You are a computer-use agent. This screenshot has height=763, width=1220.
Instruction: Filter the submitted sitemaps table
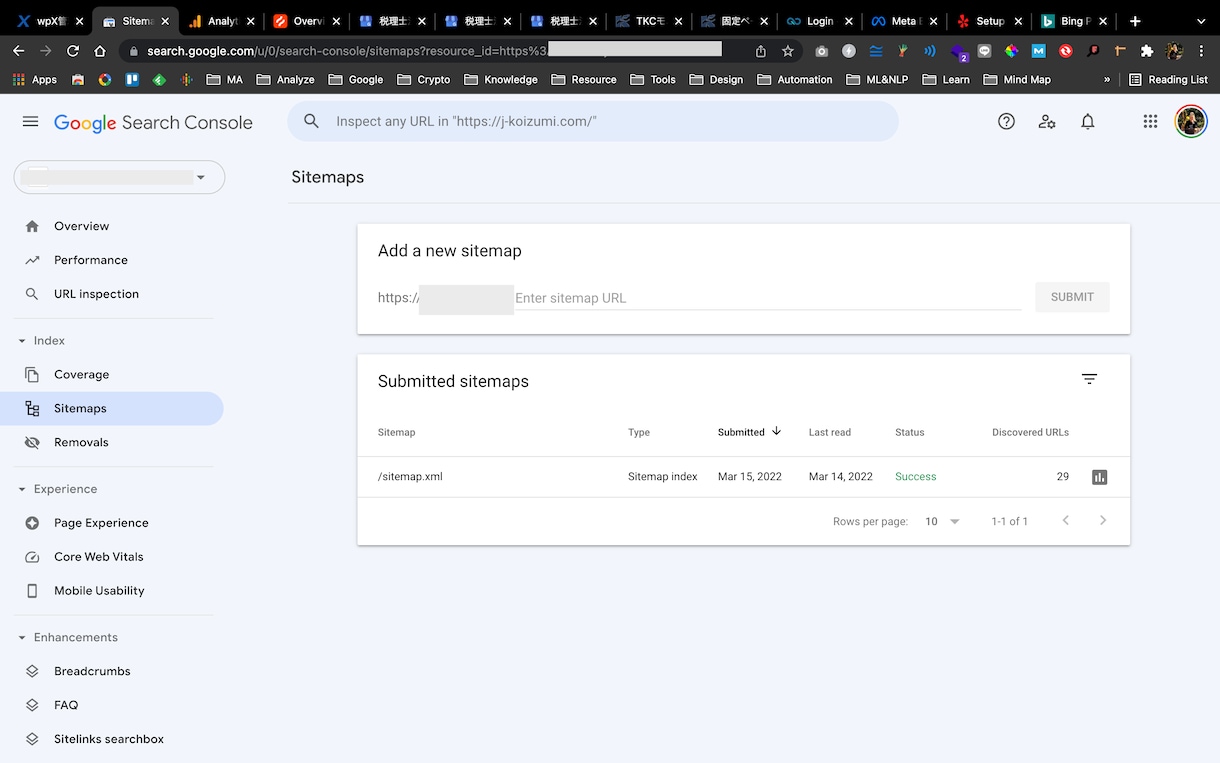point(1089,379)
